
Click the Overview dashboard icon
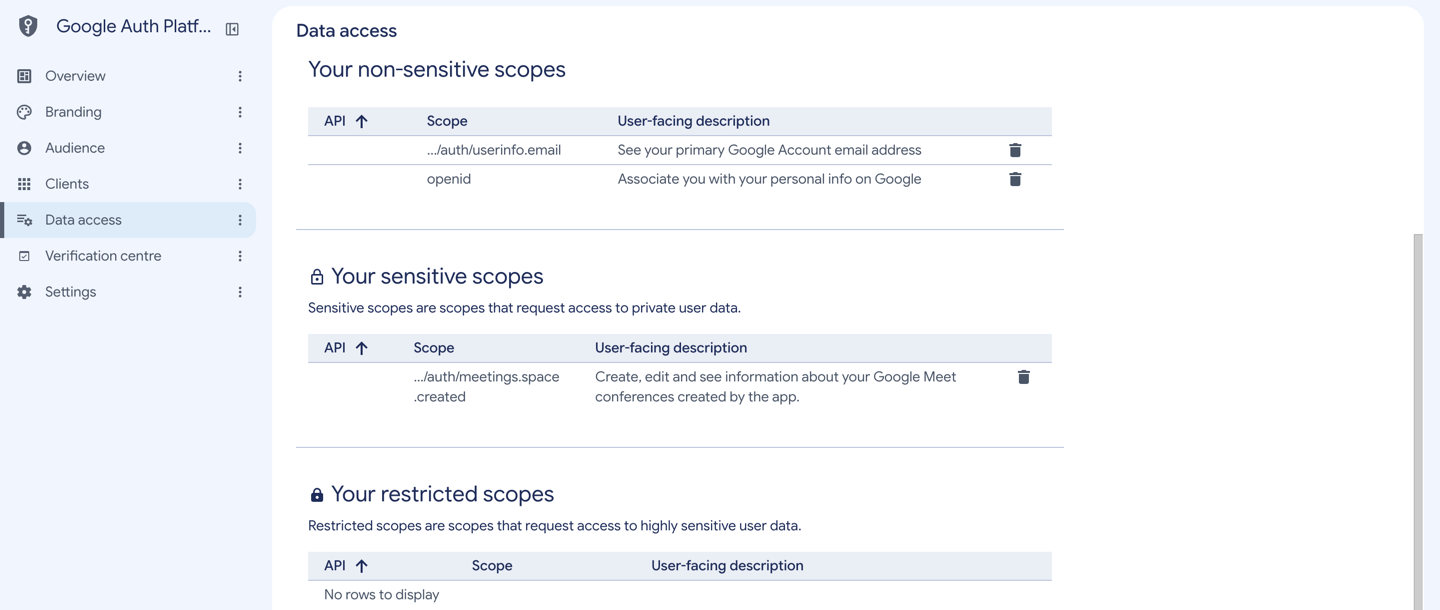[25, 76]
